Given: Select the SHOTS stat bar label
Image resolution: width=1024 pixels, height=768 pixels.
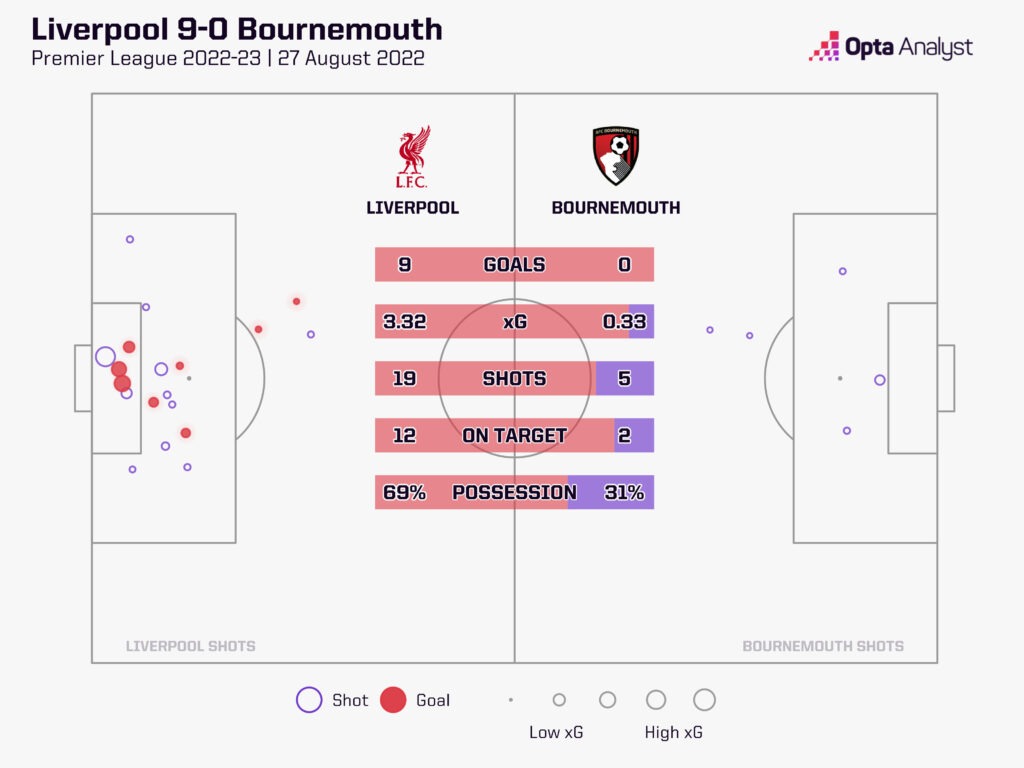Looking at the screenshot, I should [x=514, y=379].
